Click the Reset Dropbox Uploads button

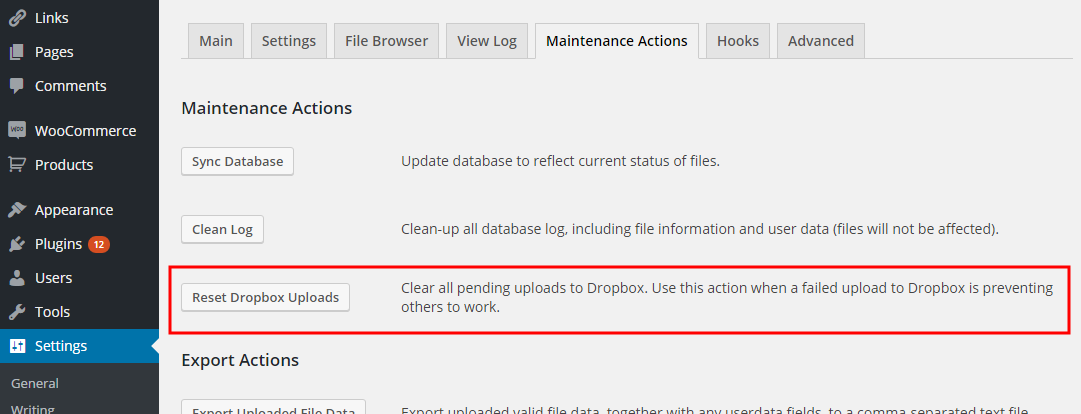[x=265, y=298]
